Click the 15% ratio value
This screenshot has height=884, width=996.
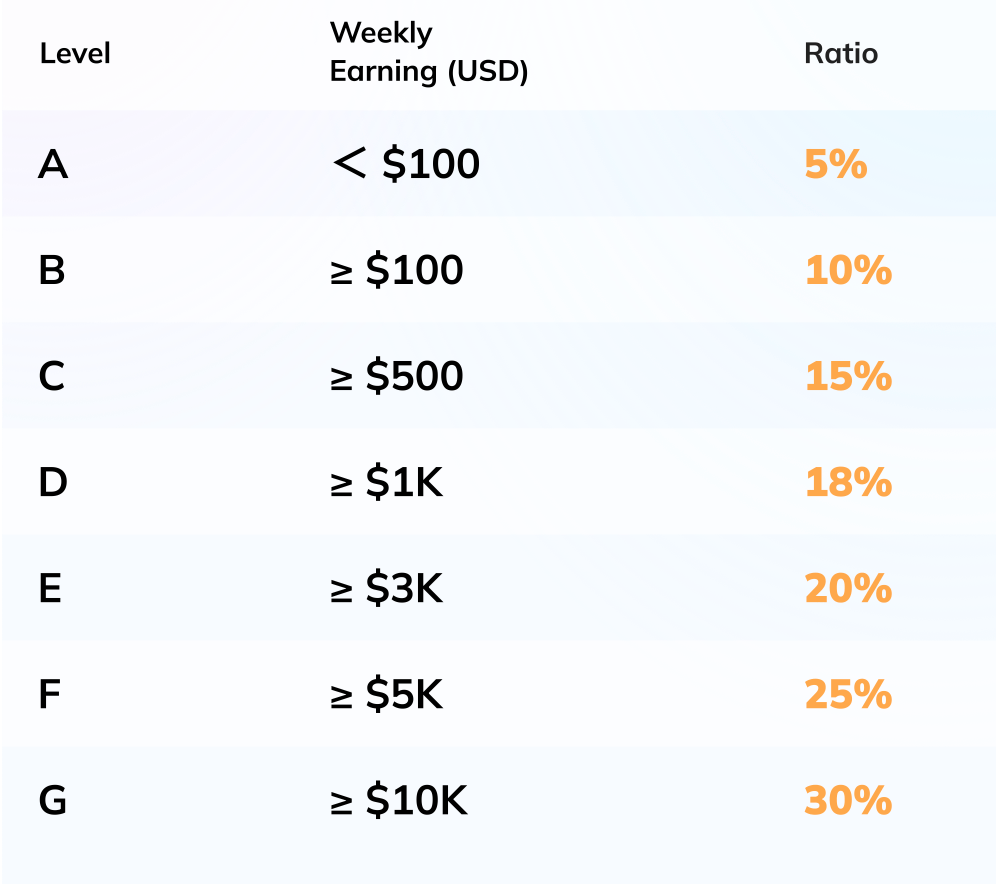847,377
